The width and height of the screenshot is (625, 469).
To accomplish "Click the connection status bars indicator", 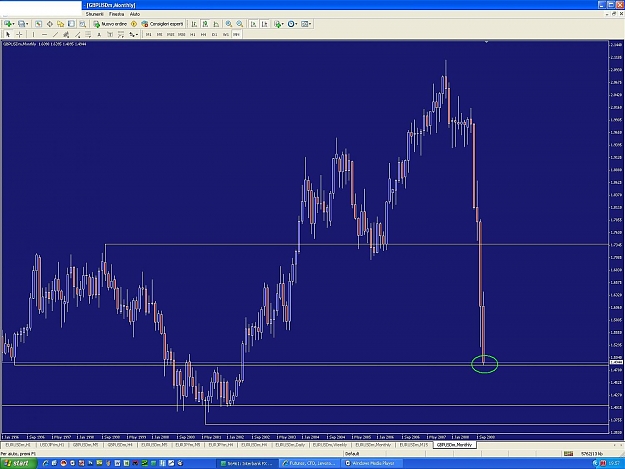I will (x=568, y=453).
